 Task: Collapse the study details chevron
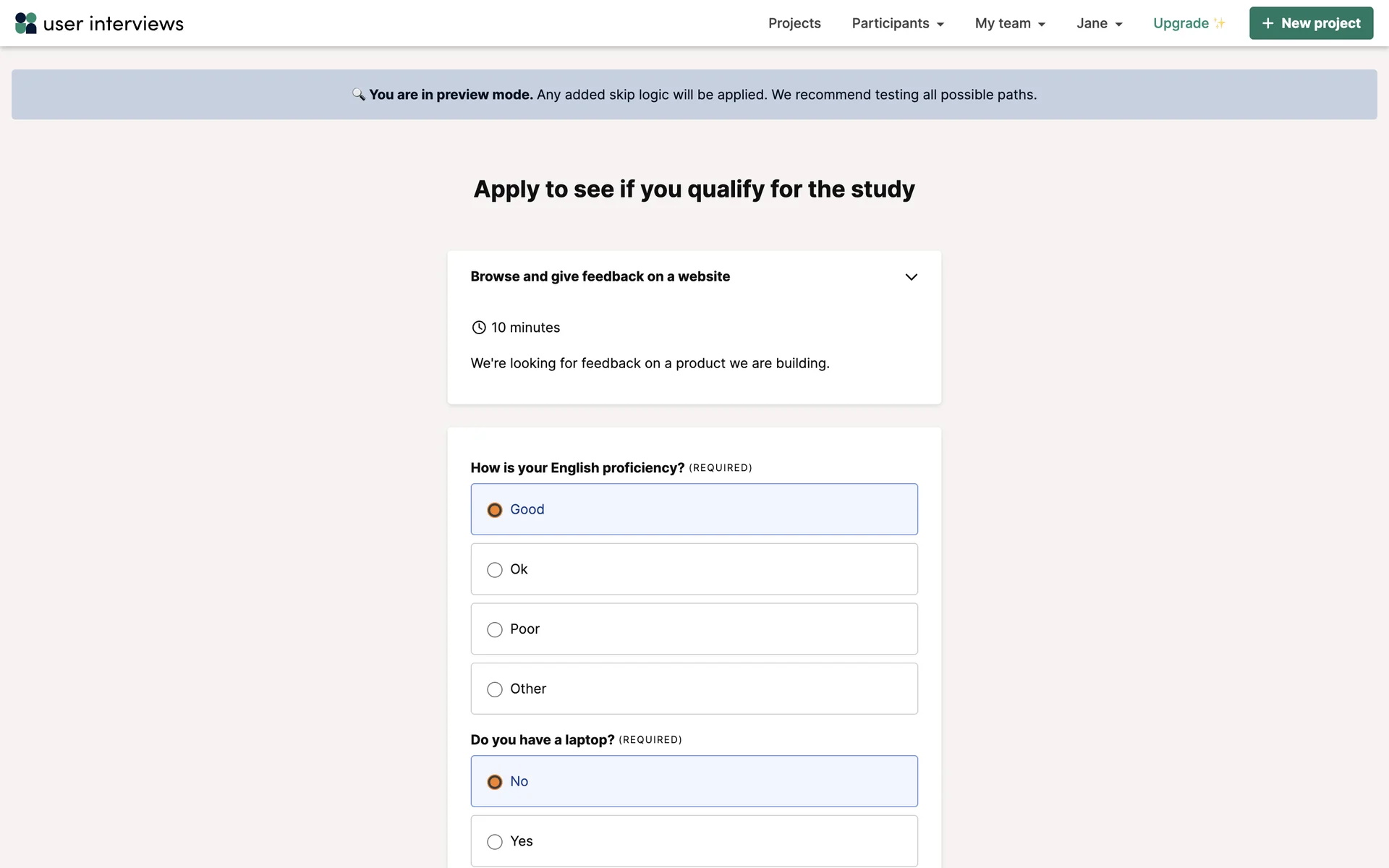tap(912, 277)
